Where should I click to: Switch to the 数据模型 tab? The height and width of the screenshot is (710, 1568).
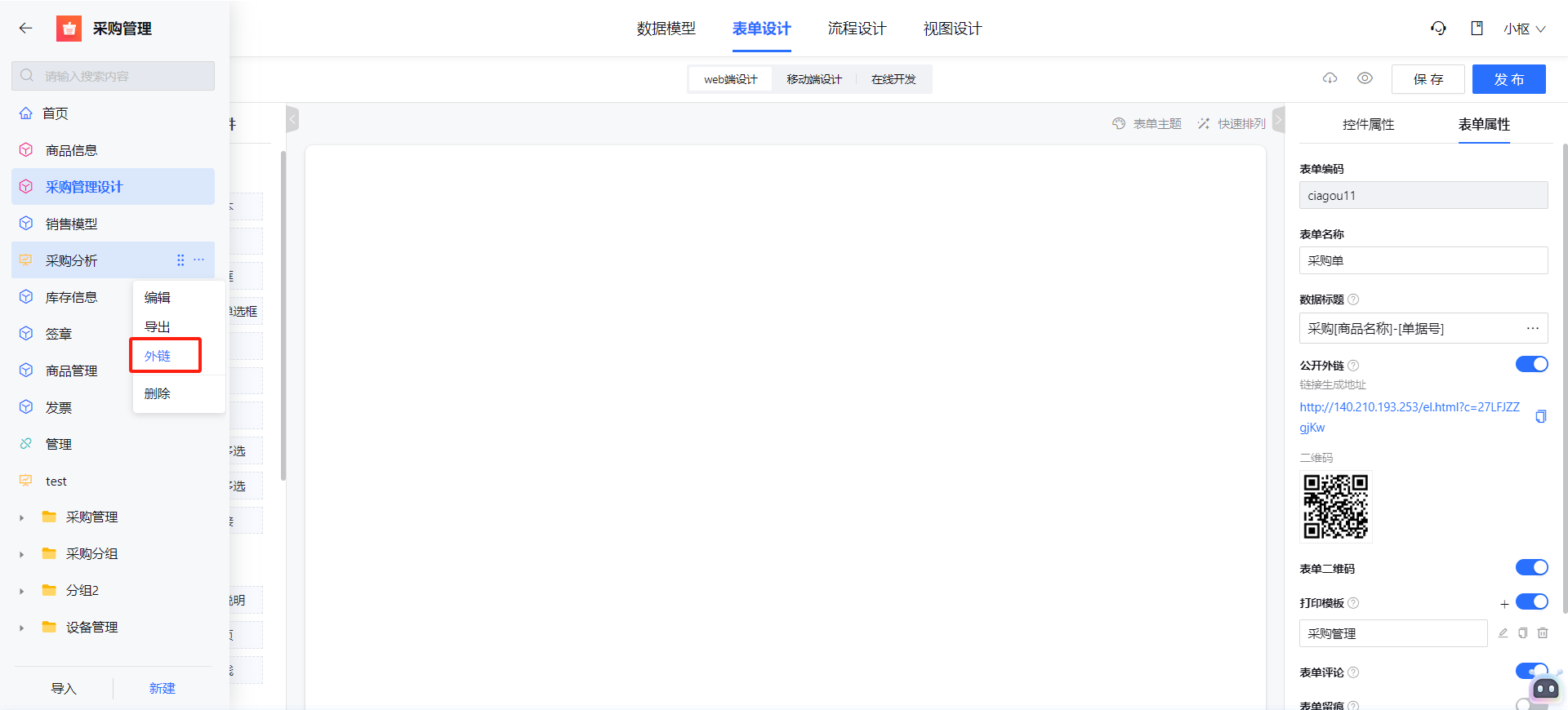coord(666,29)
